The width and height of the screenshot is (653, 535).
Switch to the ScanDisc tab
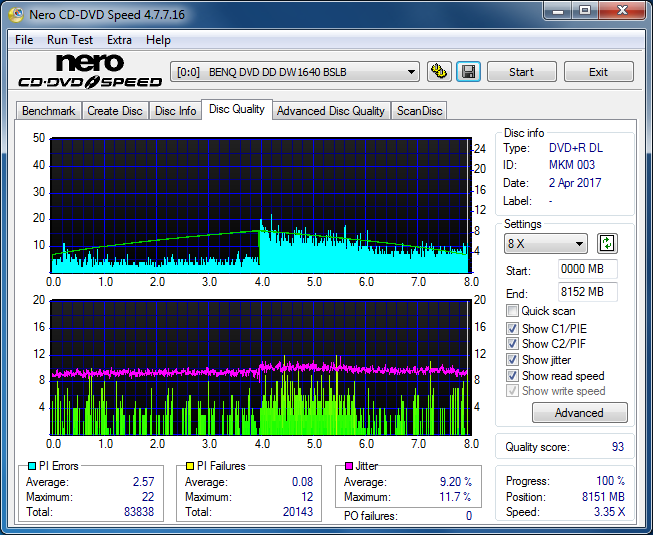[x=419, y=111]
